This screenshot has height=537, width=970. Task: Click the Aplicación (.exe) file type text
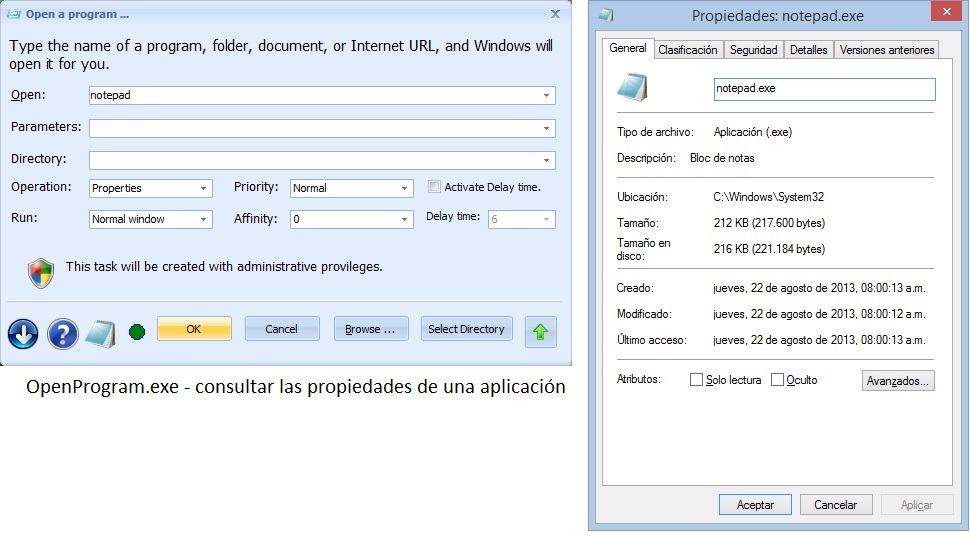(752, 132)
